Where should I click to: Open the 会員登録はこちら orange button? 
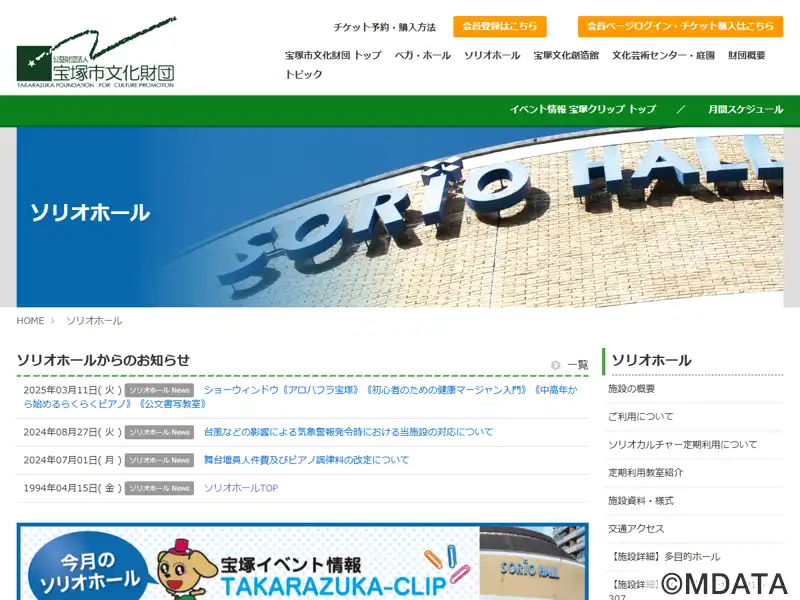pos(499,27)
